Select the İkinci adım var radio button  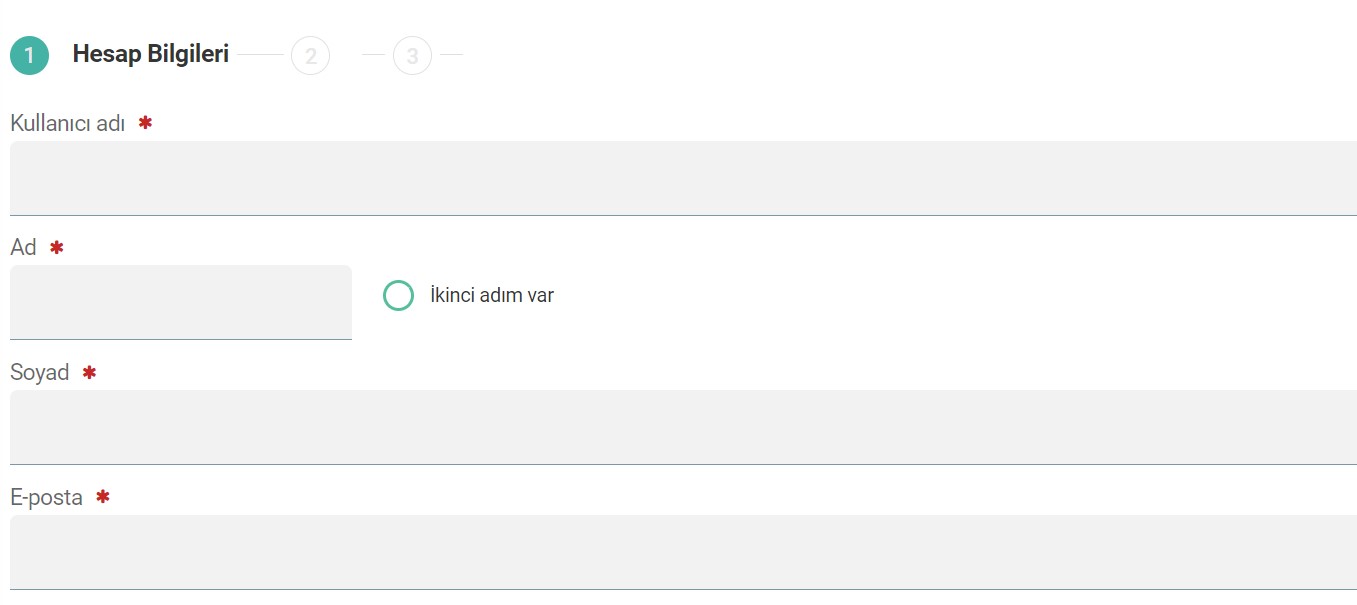click(x=398, y=296)
